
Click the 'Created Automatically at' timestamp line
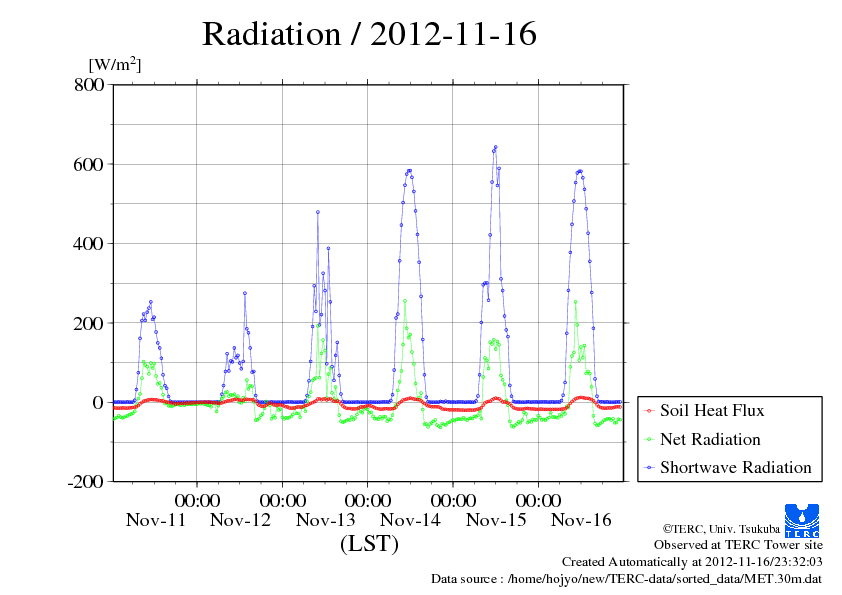pyautogui.click(x=692, y=562)
